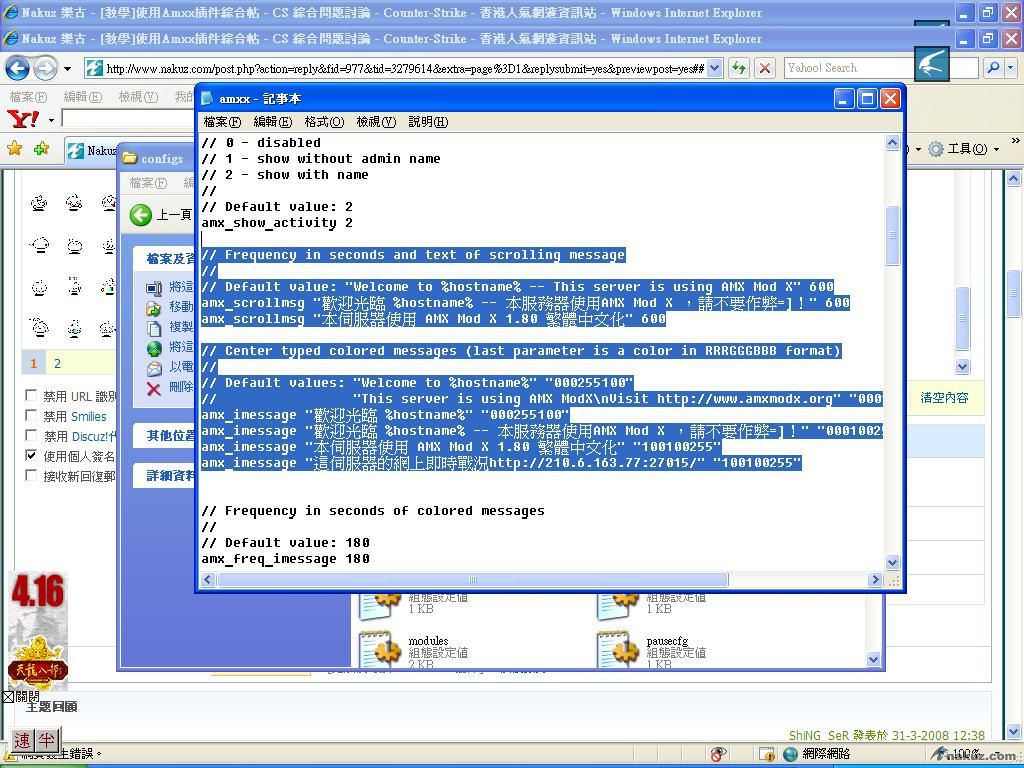Click the IE back navigation button
1024x768 pixels.
pos(17,68)
